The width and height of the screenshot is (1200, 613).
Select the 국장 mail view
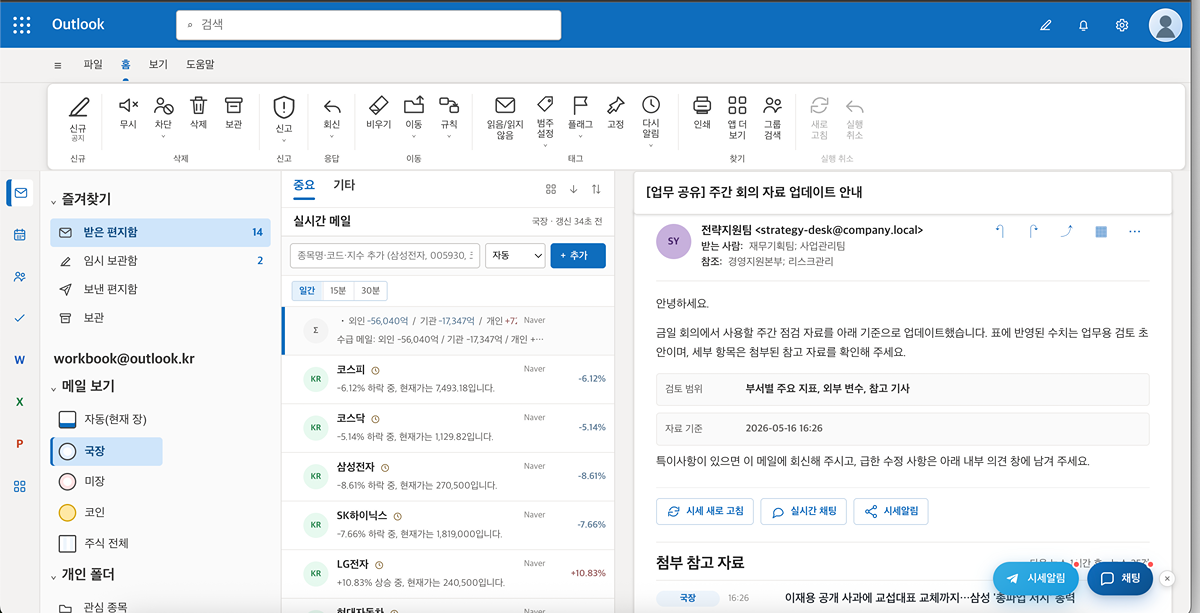(x=106, y=451)
